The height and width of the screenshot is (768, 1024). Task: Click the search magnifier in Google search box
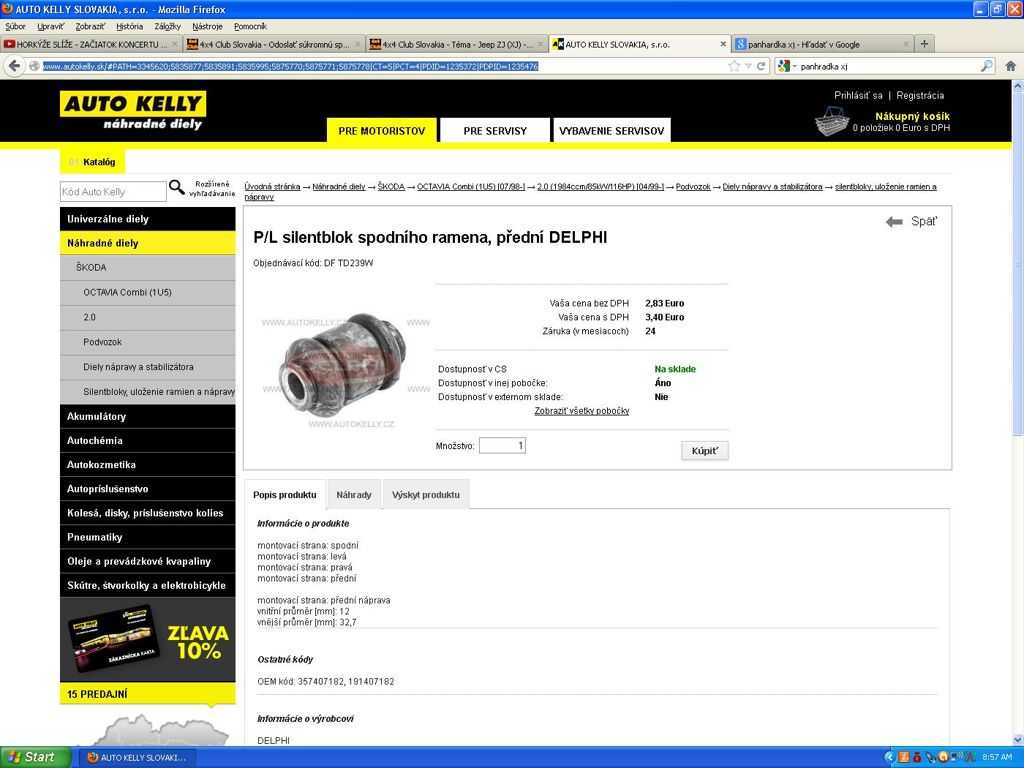tap(987, 66)
